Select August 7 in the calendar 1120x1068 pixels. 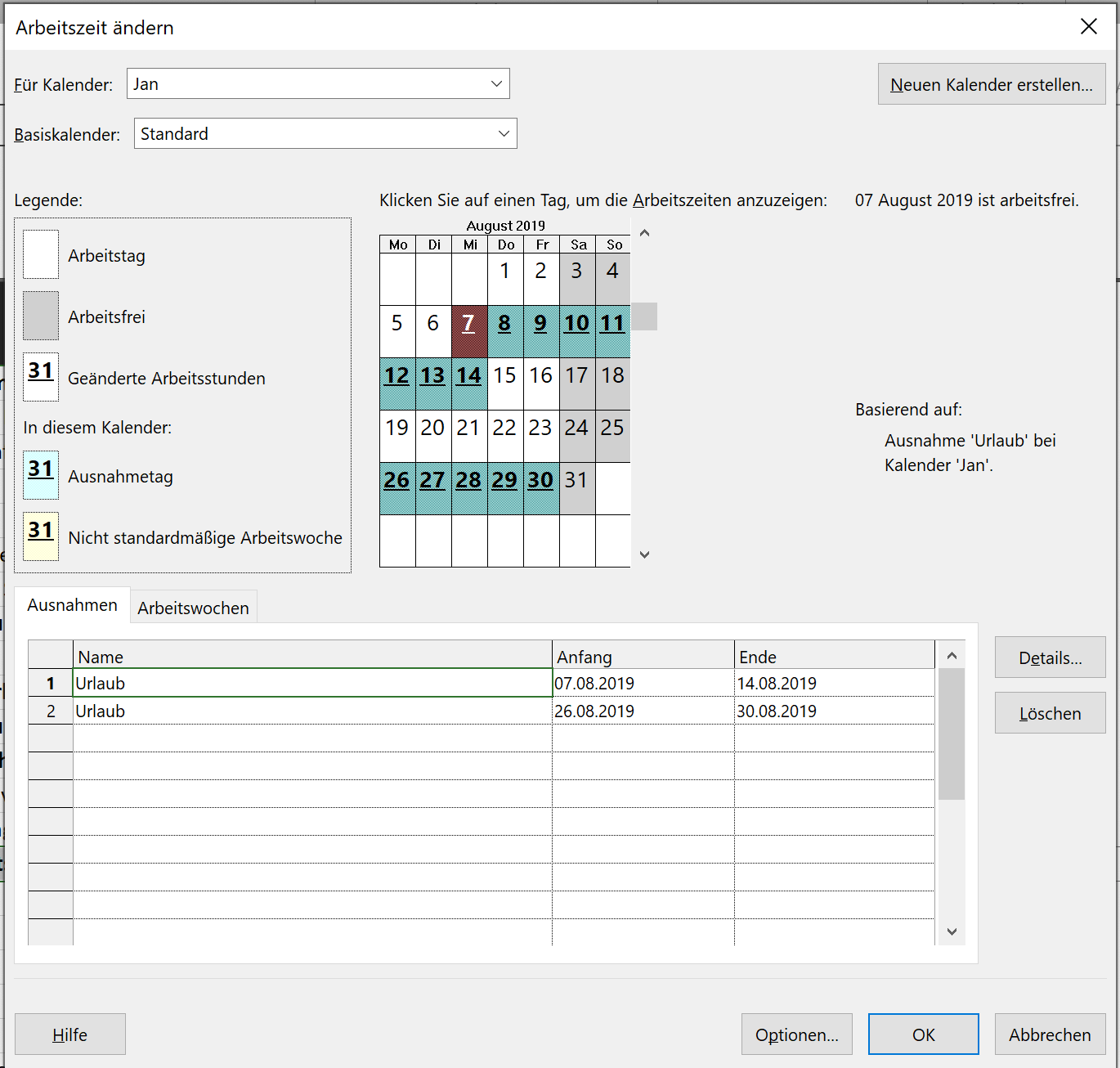pyautogui.click(x=469, y=331)
